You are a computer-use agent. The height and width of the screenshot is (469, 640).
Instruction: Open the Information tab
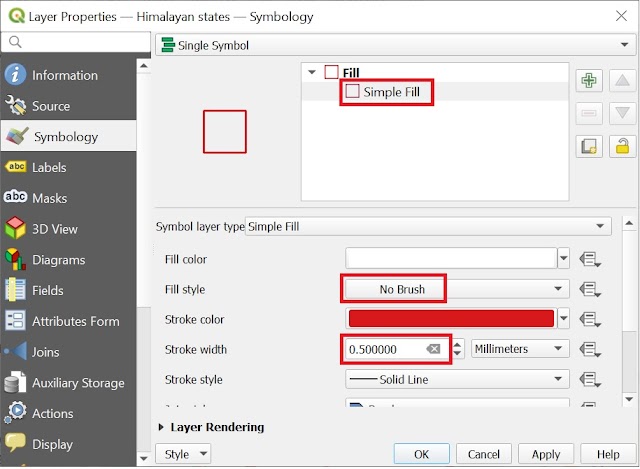tap(68, 75)
